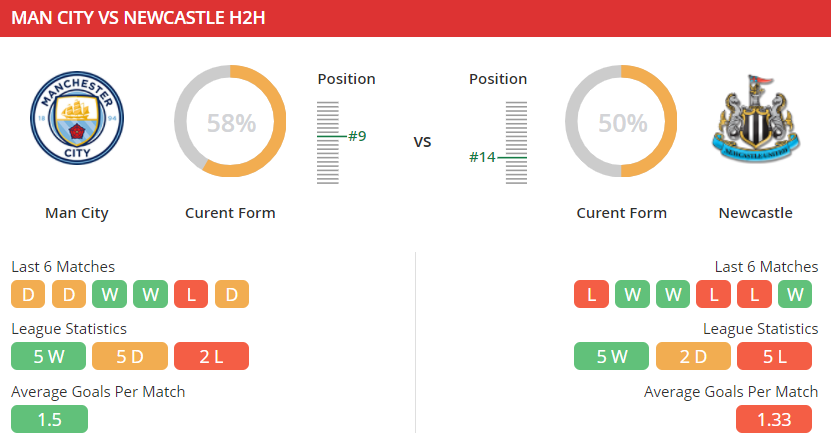Click the #9 position marker

click(357, 136)
